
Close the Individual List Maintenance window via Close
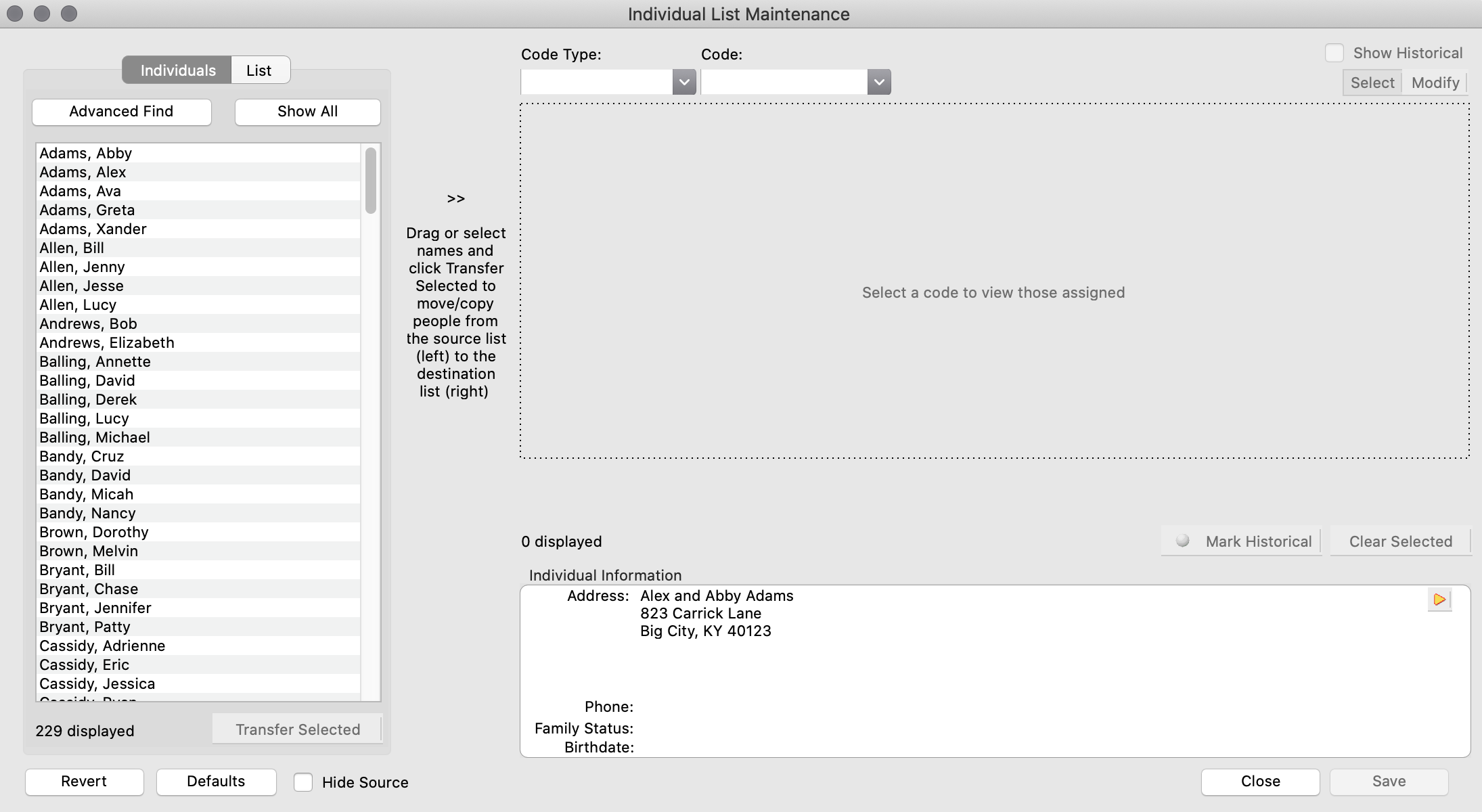click(1259, 782)
